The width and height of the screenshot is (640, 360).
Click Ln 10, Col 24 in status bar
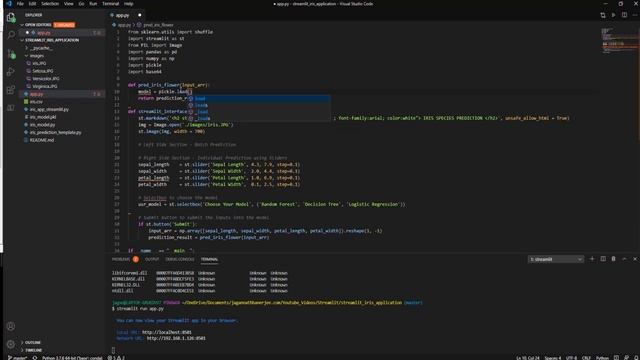pos(528,358)
